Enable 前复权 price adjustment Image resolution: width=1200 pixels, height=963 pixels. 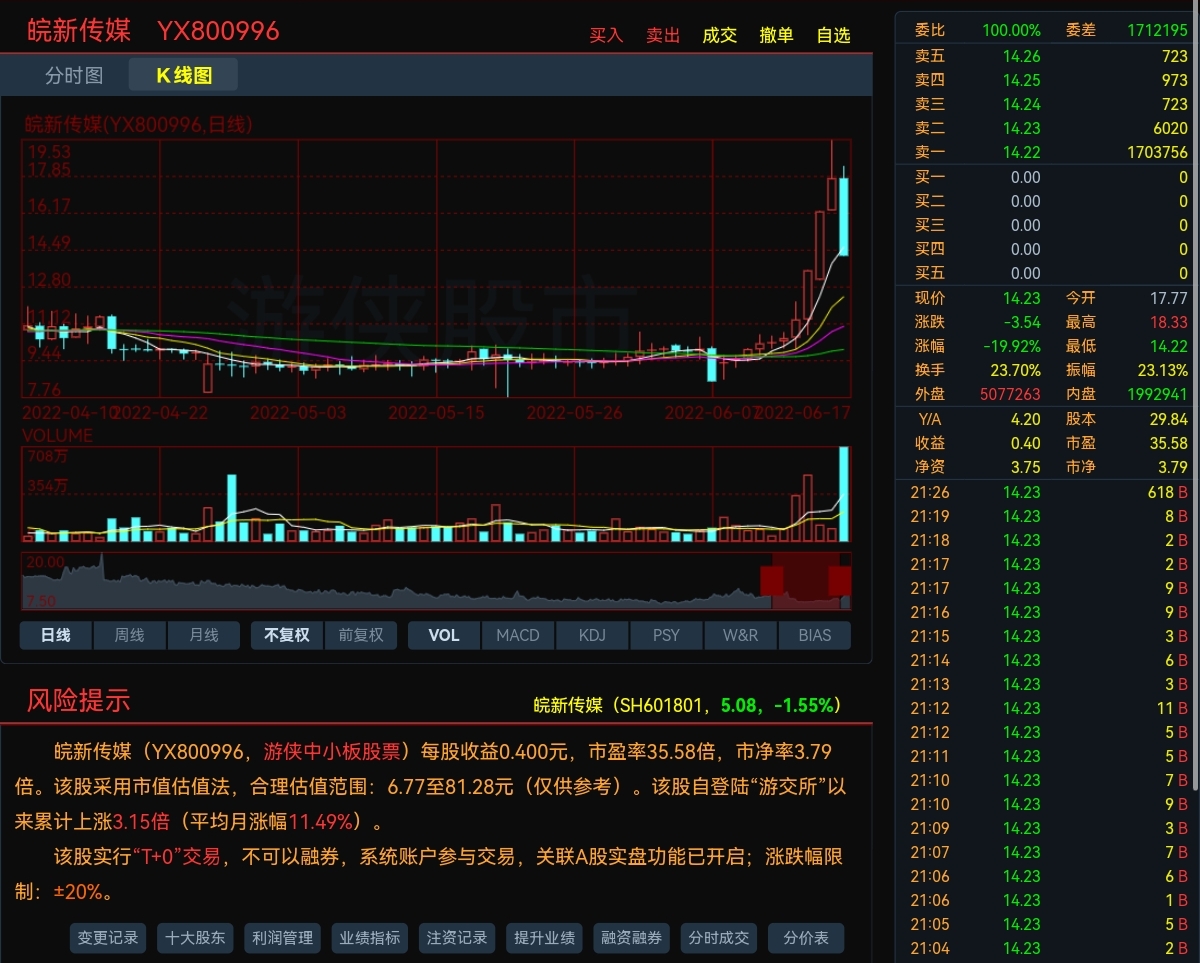click(361, 635)
